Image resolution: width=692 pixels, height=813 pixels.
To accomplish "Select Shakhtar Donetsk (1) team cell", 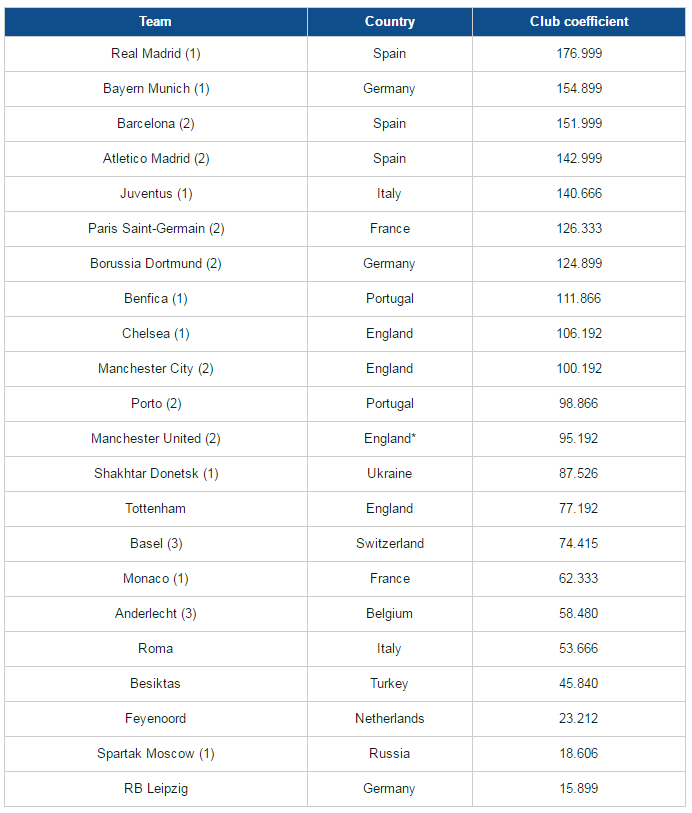I will (x=156, y=473).
